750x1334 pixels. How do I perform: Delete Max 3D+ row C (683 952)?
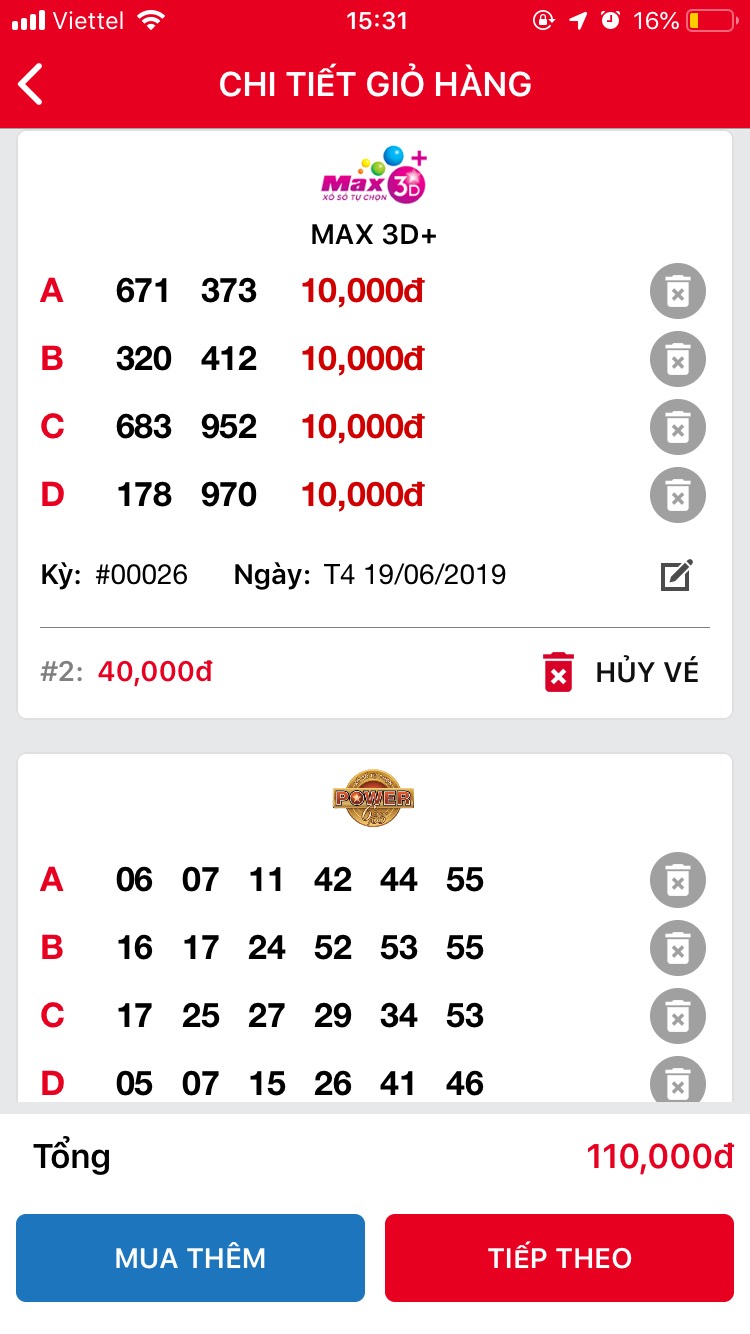pos(677,428)
